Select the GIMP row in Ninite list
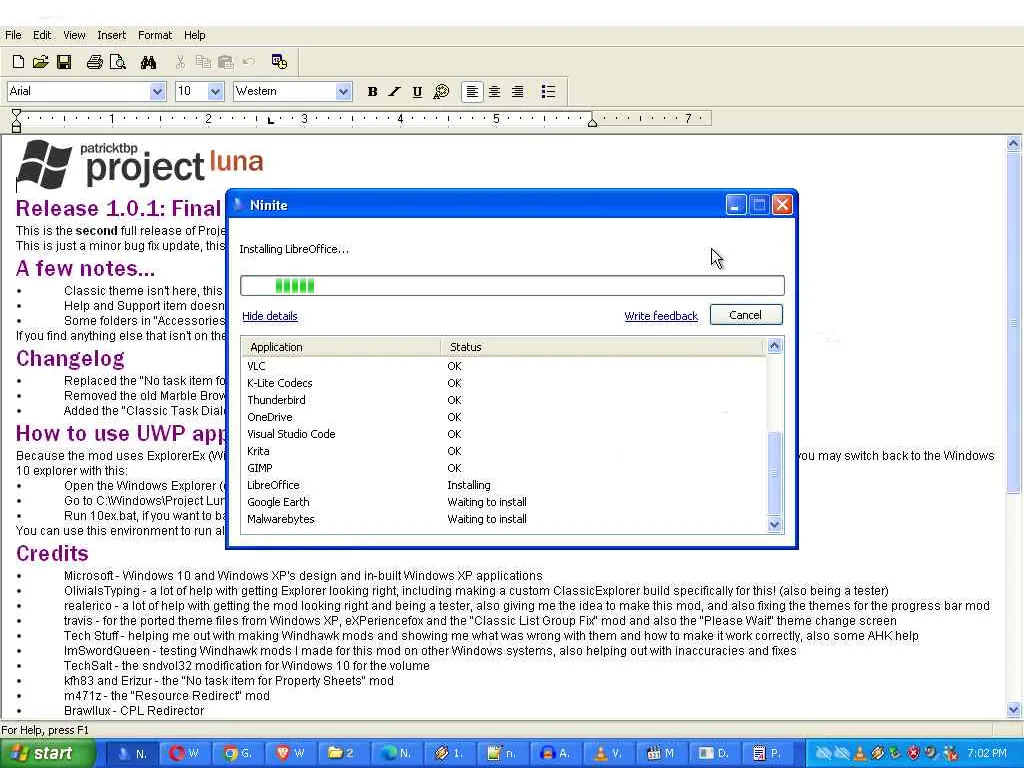1024x768 pixels. [x=504, y=468]
